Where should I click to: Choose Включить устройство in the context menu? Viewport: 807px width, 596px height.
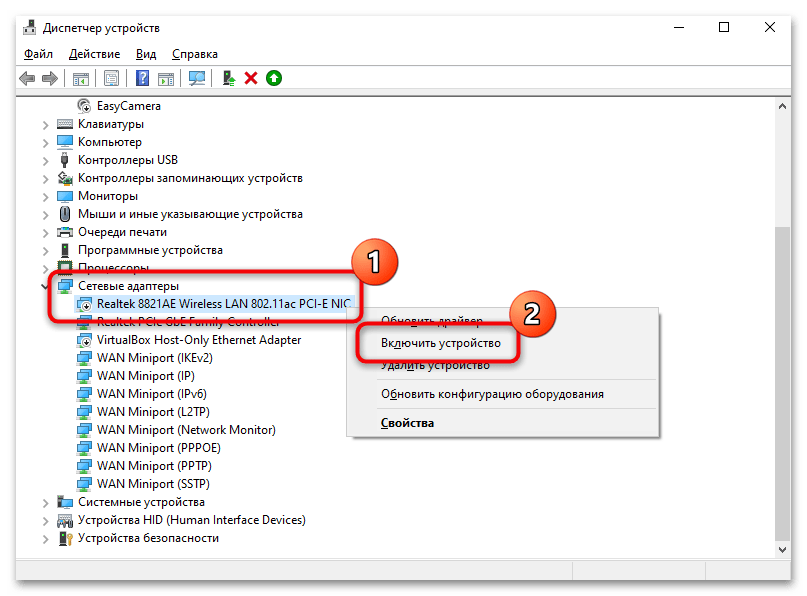[440, 343]
